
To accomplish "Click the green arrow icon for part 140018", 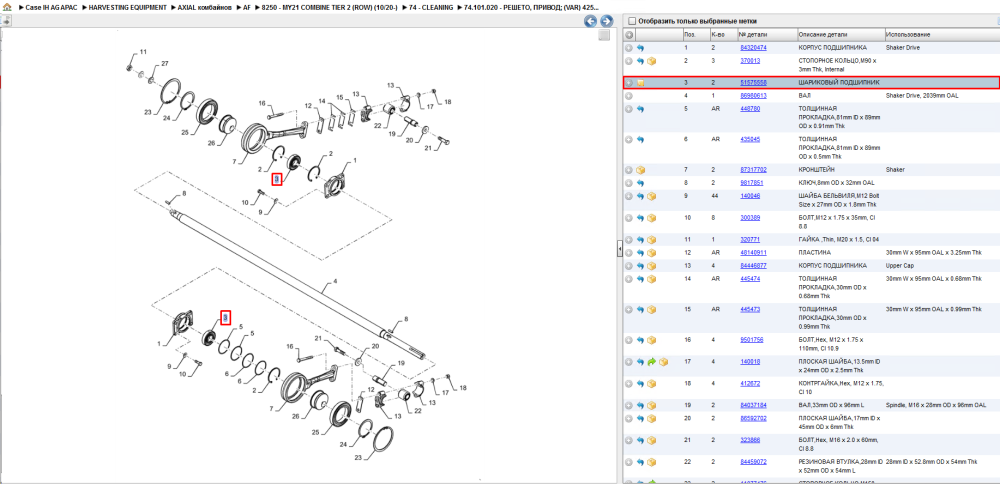I will pyautogui.click(x=652, y=362).
